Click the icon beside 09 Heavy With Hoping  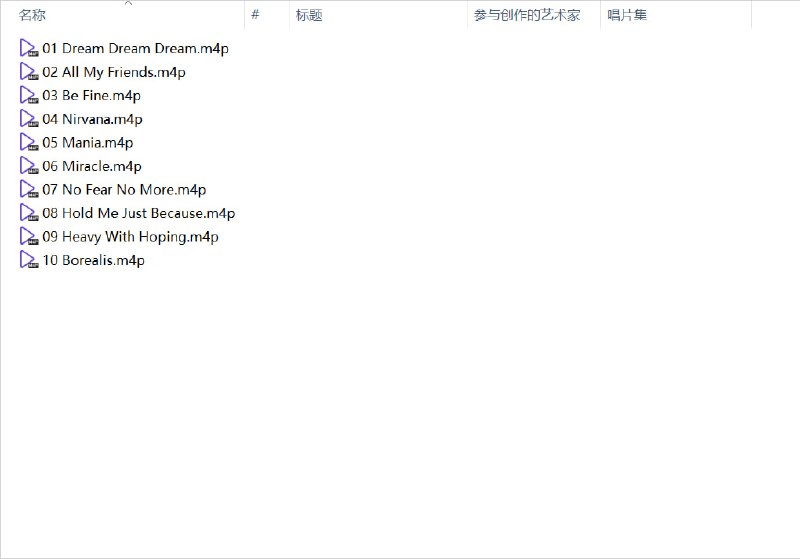(28, 237)
